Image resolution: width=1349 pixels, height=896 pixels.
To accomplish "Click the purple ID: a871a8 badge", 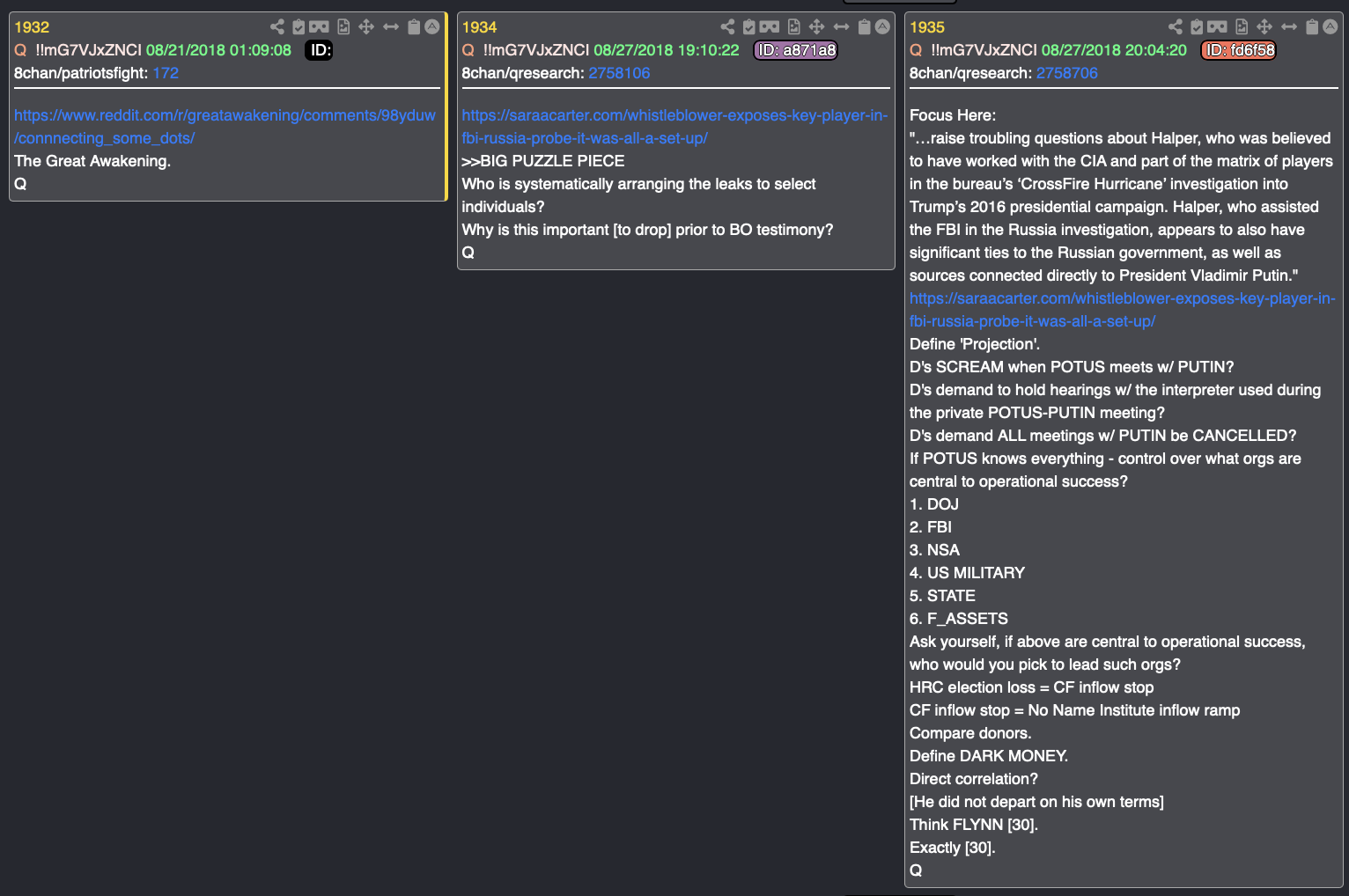I will 796,50.
